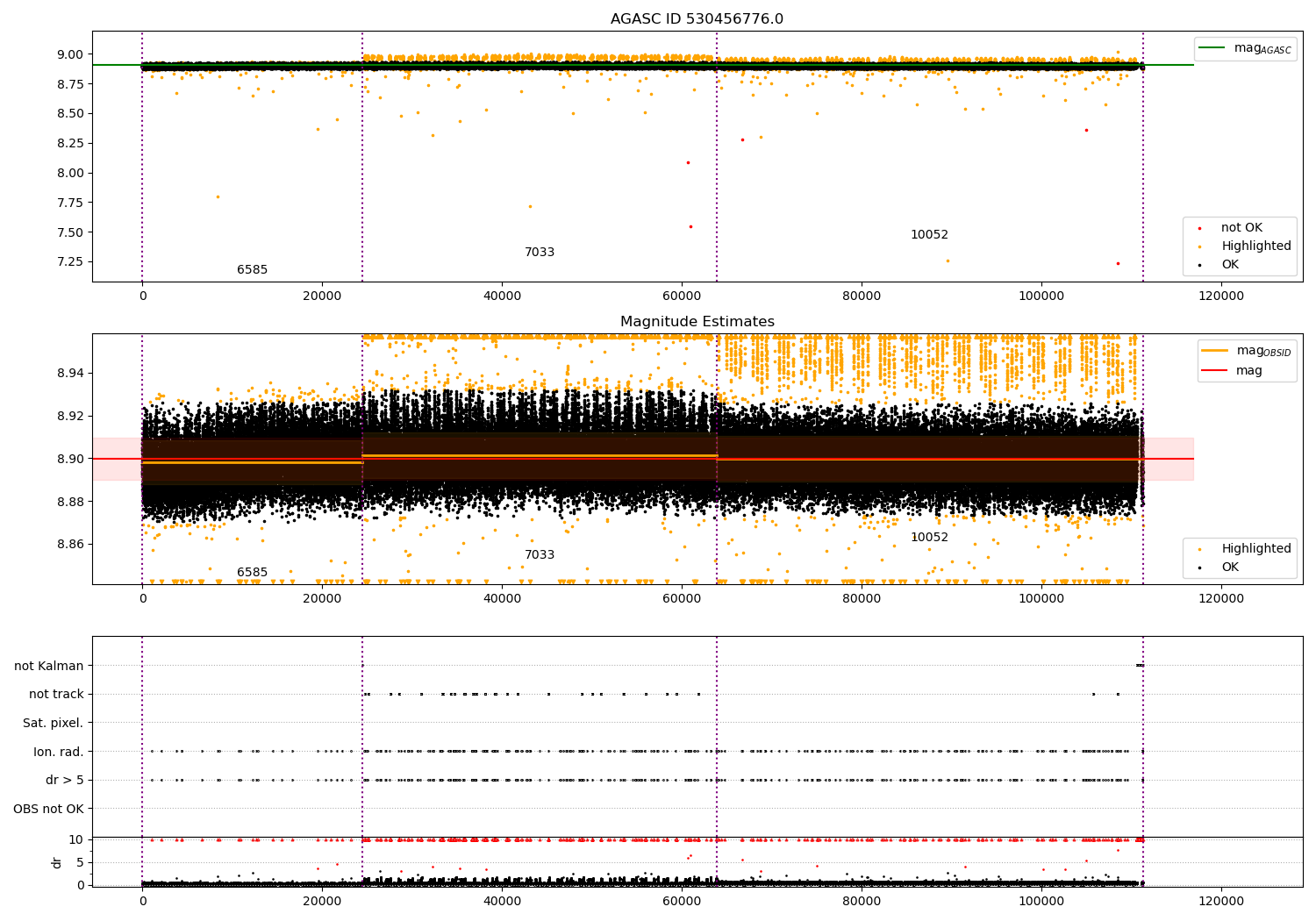Click the green line sample in mag AGASC legend
This screenshot has width=1316, height=921.
(1212, 48)
